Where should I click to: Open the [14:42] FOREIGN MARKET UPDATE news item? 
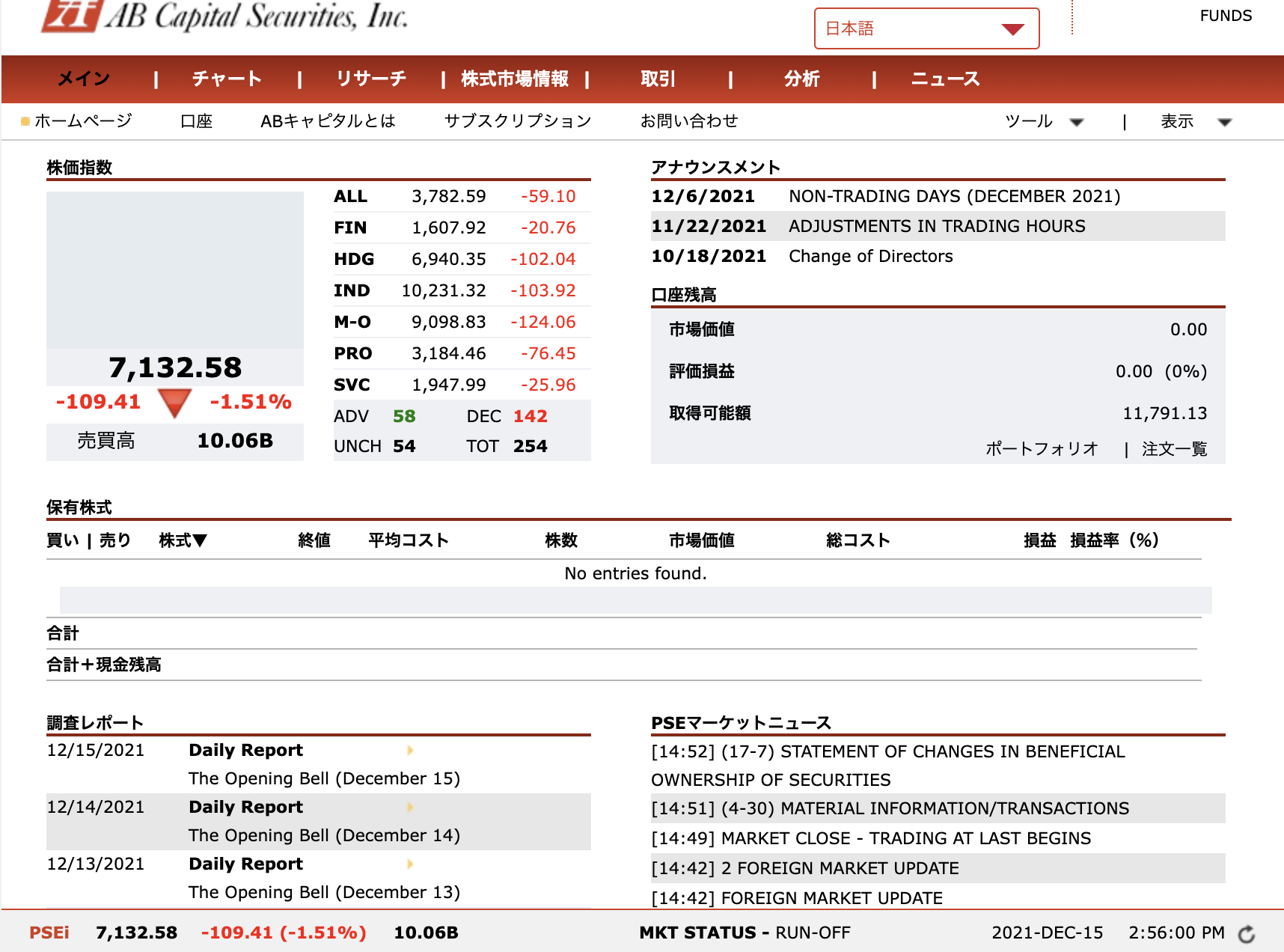(x=797, y=898)
